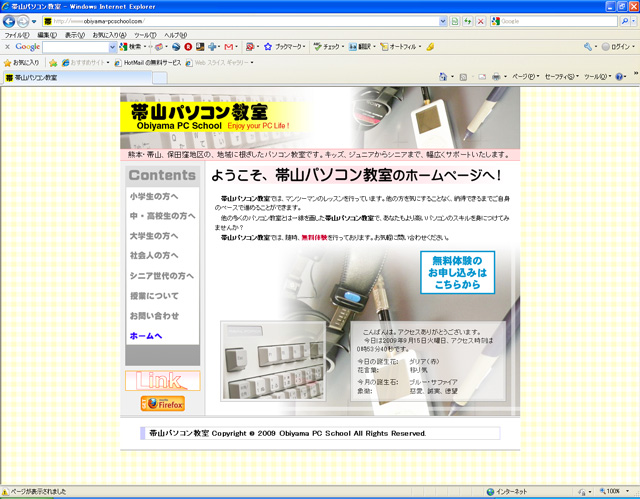Open Google toolbar wrench settings

(x=588, y=47)
